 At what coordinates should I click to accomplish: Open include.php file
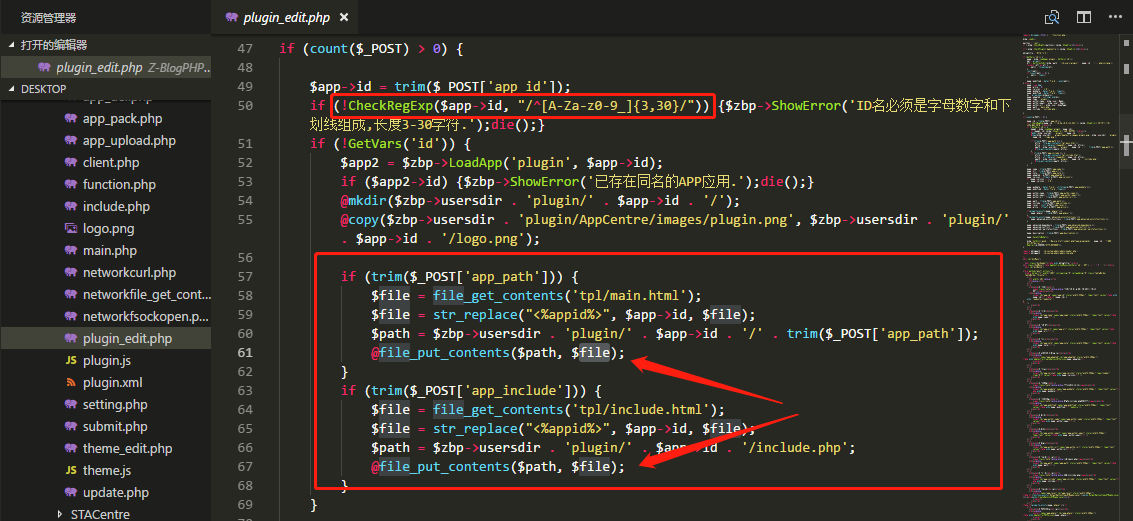pyautogui.click(x=116, y=207)
